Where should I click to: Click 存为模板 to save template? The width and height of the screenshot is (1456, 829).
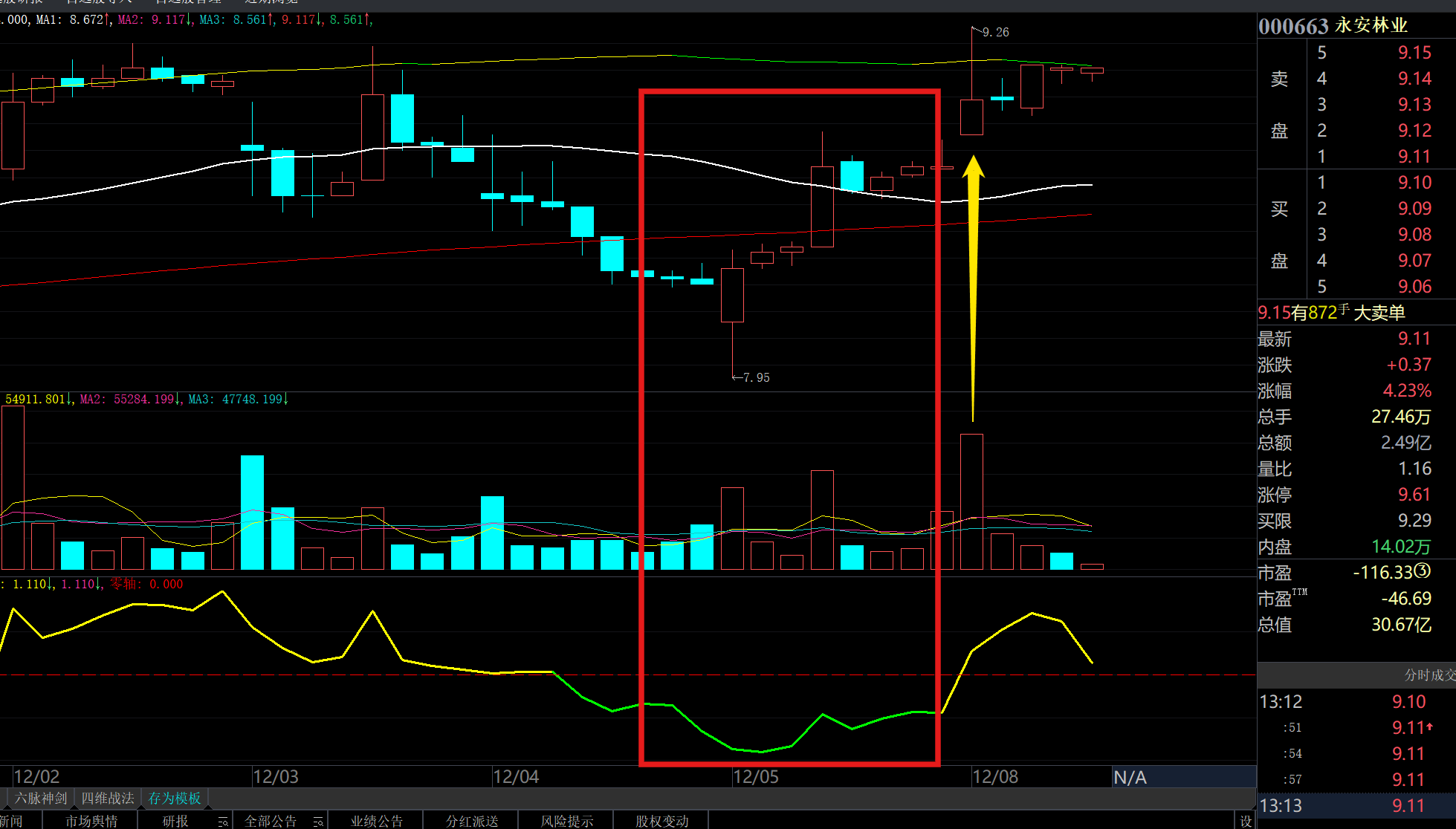pyautogui.click(x=175, y=799)
